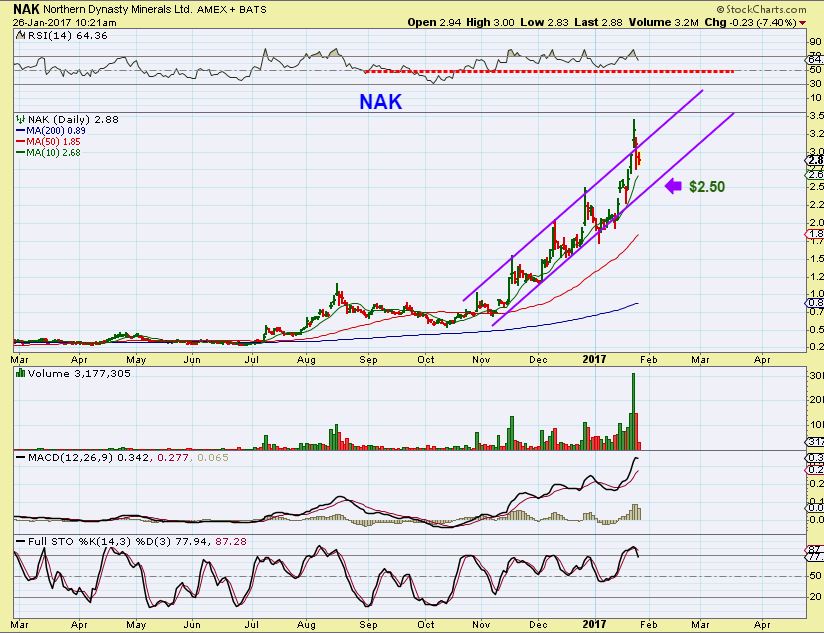Click the Volume 3,177,305 panel label
Viewport: 824px width, 634px height.
click(x=79, y=373)
